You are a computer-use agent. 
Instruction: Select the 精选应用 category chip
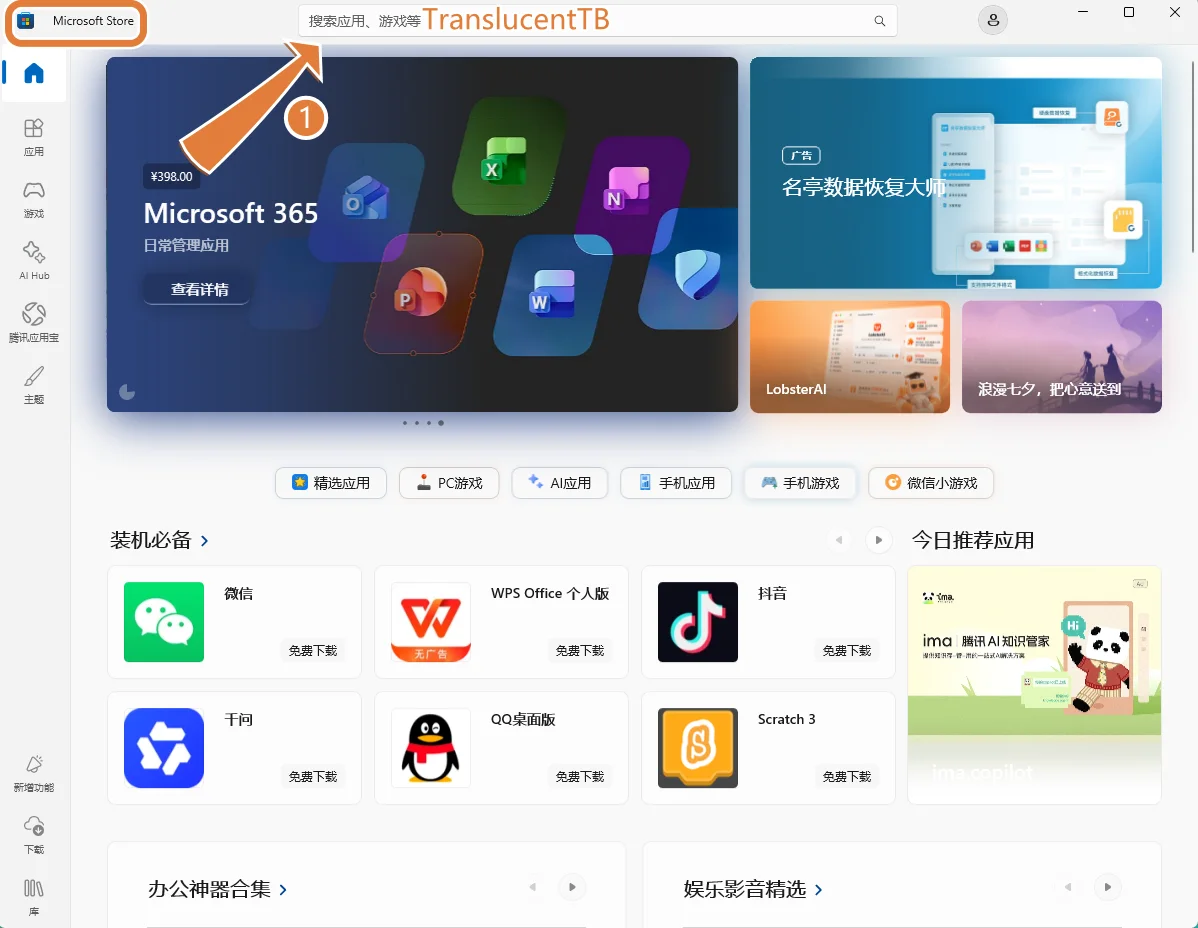331,483
